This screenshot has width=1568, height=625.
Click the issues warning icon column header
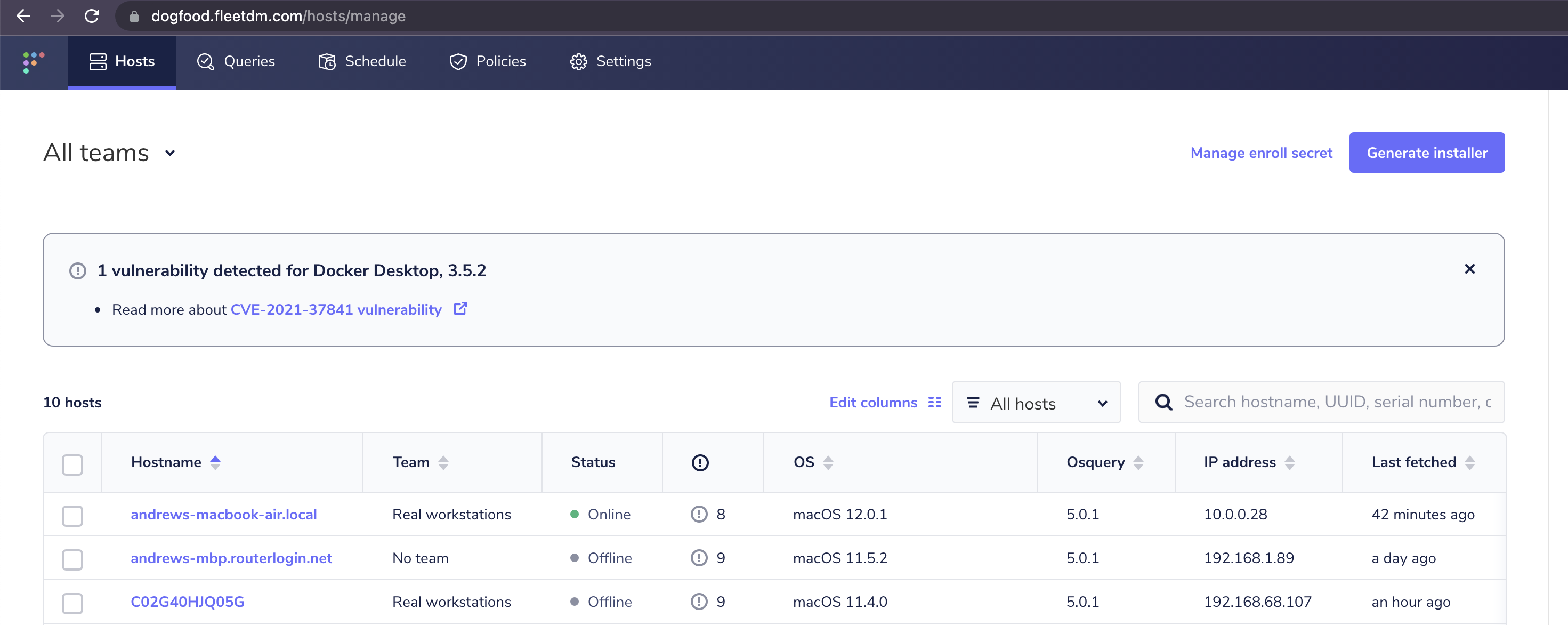[x=700, y=462]
